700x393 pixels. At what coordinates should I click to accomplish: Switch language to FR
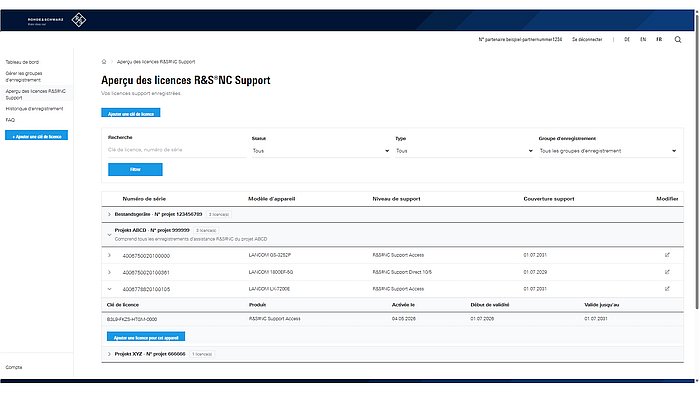tap(659, 40)
